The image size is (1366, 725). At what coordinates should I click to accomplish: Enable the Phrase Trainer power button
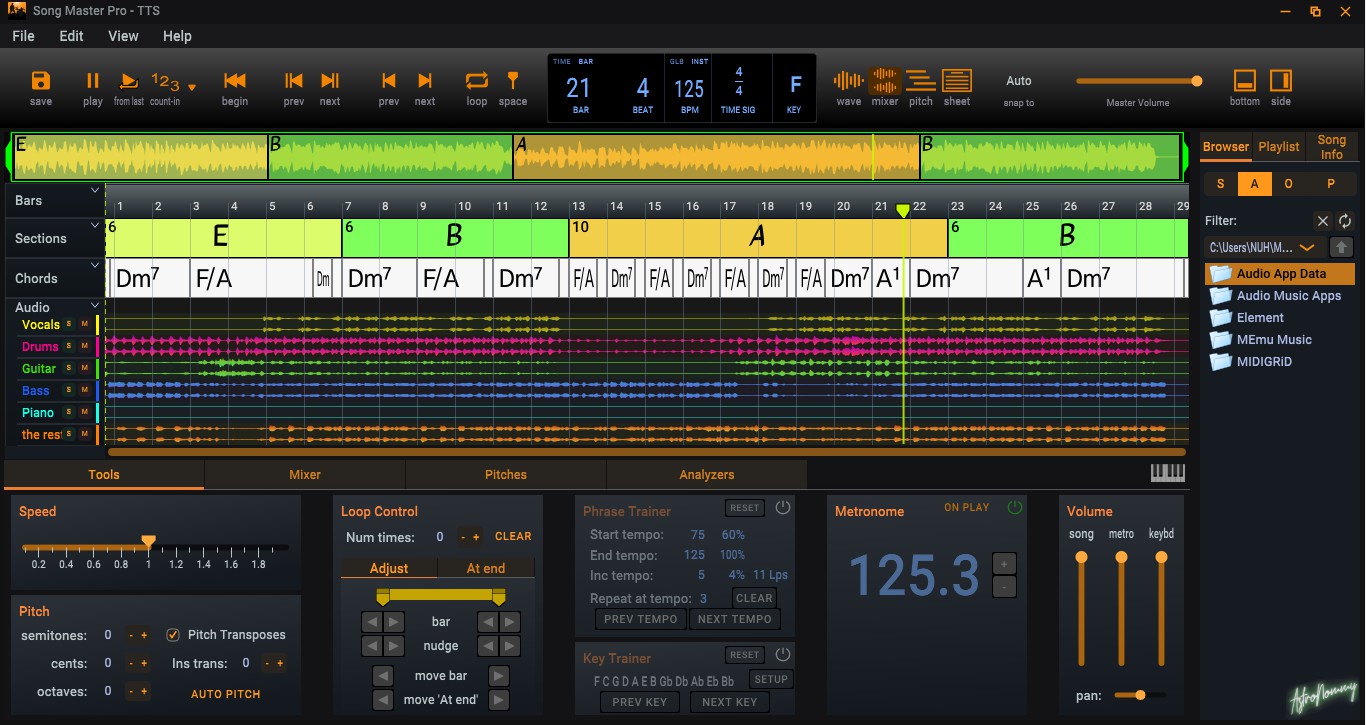point(783,508)
